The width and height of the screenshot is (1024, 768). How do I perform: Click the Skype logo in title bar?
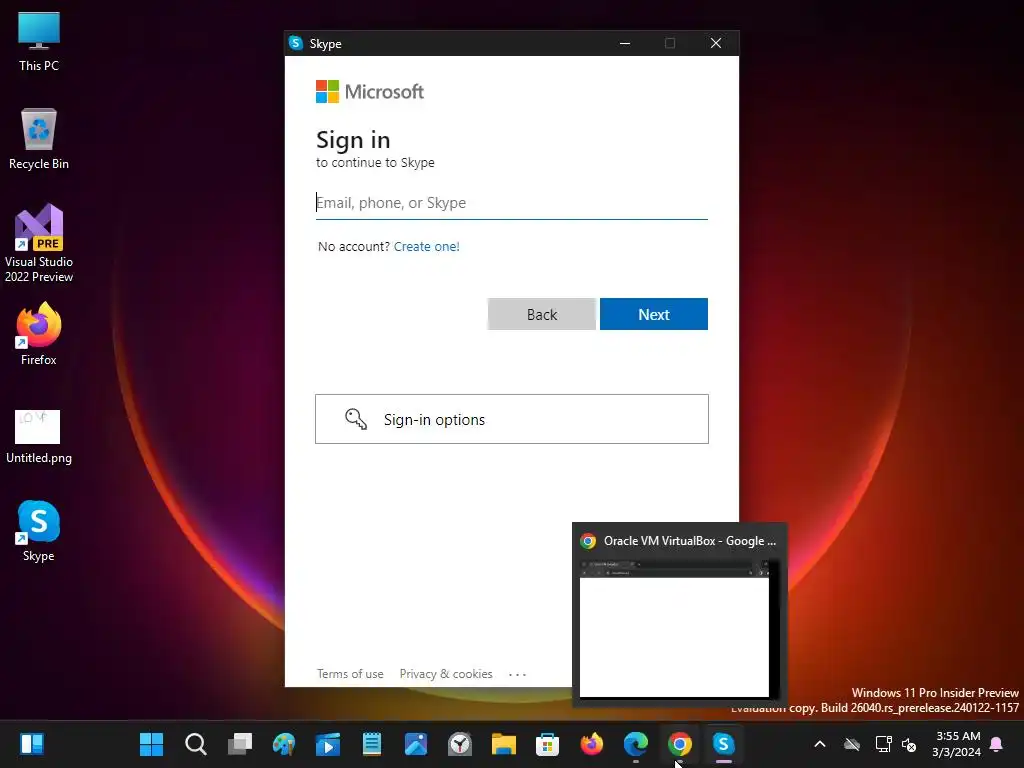[296, 43]
